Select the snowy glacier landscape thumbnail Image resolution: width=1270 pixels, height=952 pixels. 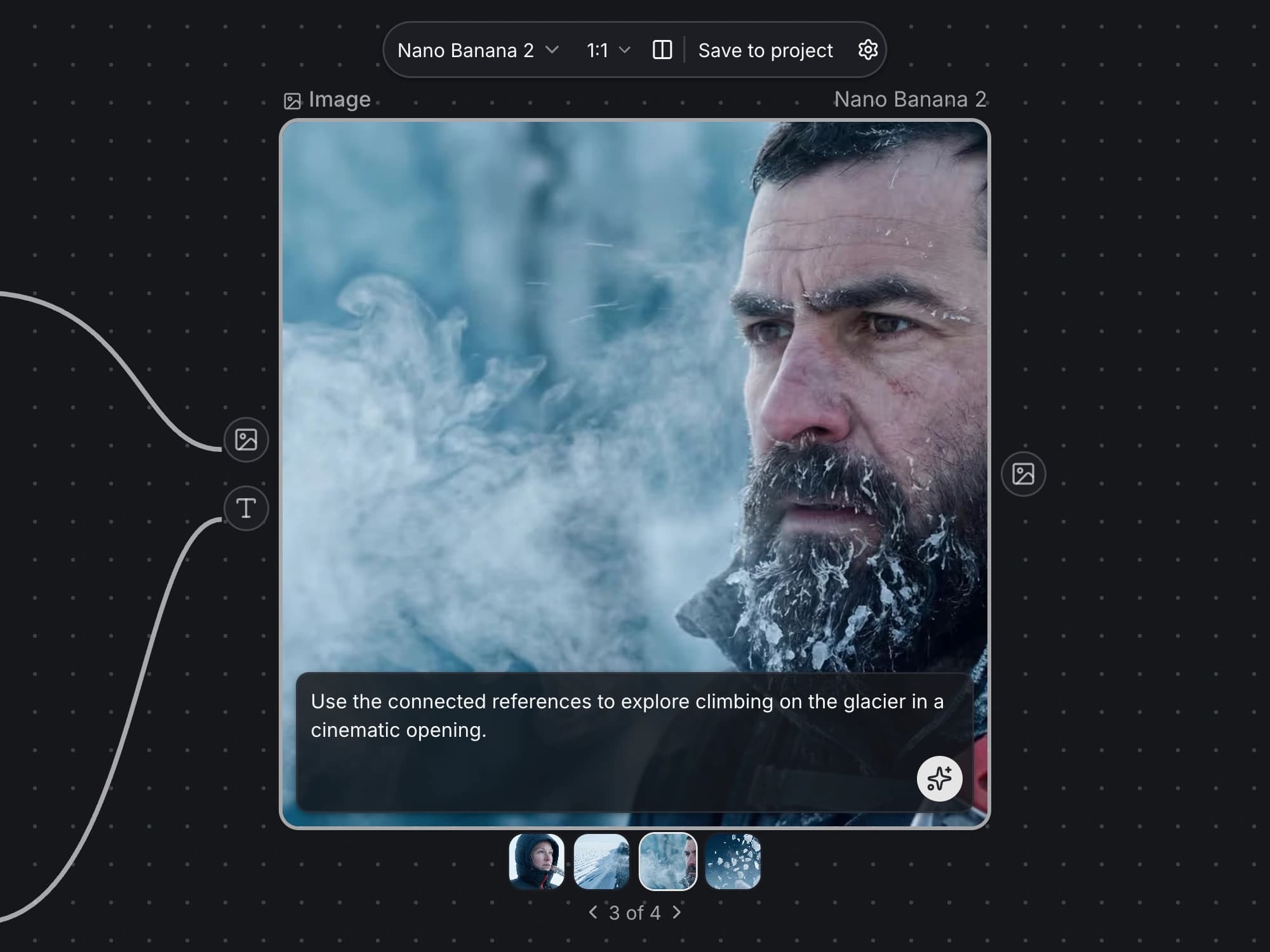(x=601, y=861)
